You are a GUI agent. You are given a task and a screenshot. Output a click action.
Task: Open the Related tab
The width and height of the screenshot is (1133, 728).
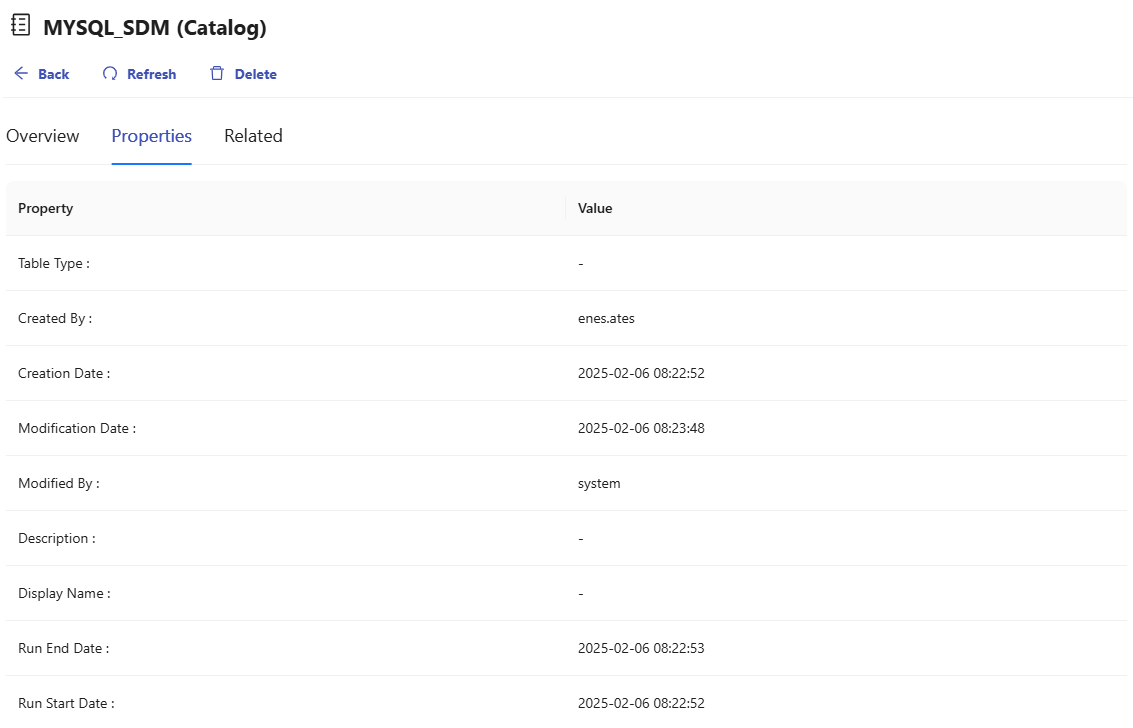pyautogui.click(x=253, y=136)
